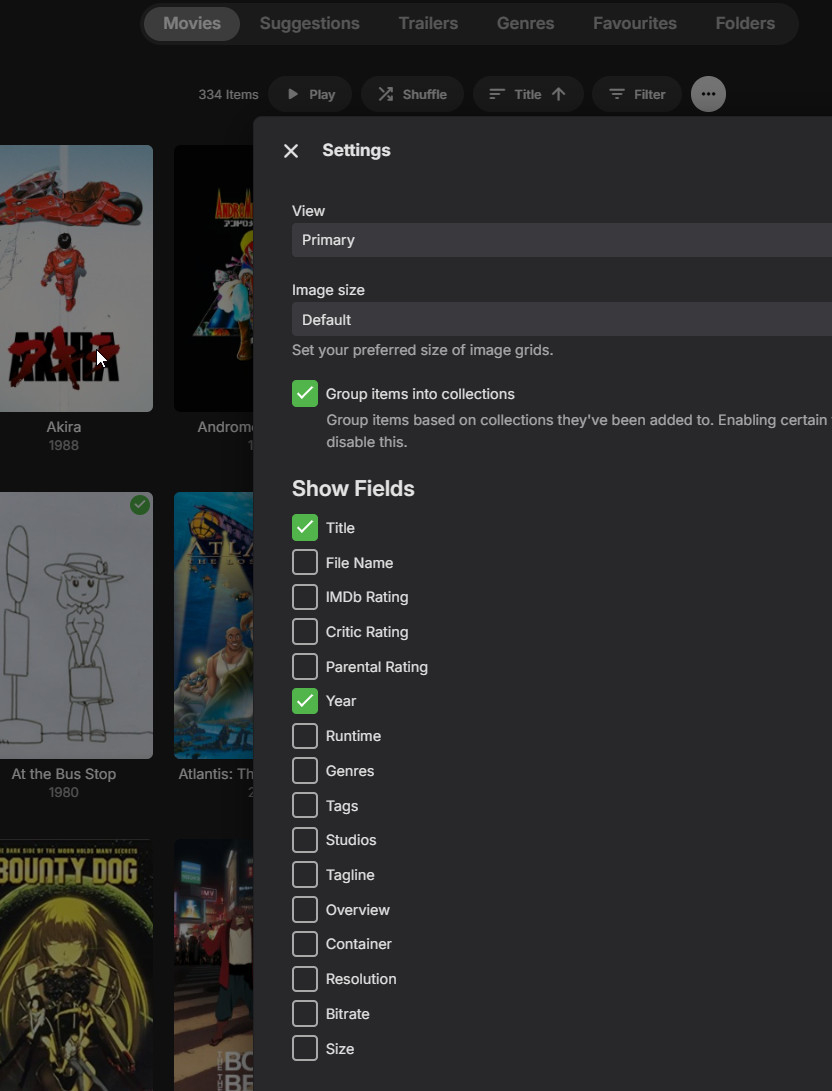Check the Size field checkbox

point(305,1048)
